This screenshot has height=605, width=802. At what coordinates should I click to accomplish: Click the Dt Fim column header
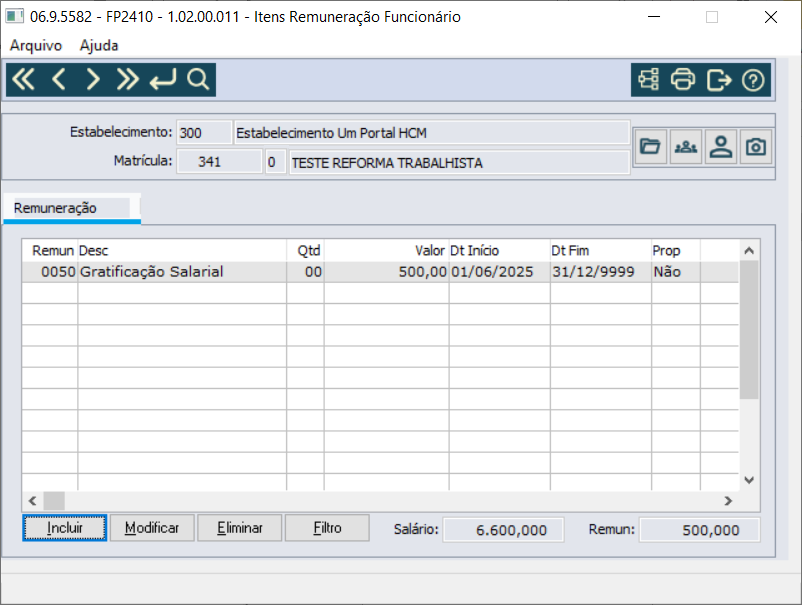(600, 251)
